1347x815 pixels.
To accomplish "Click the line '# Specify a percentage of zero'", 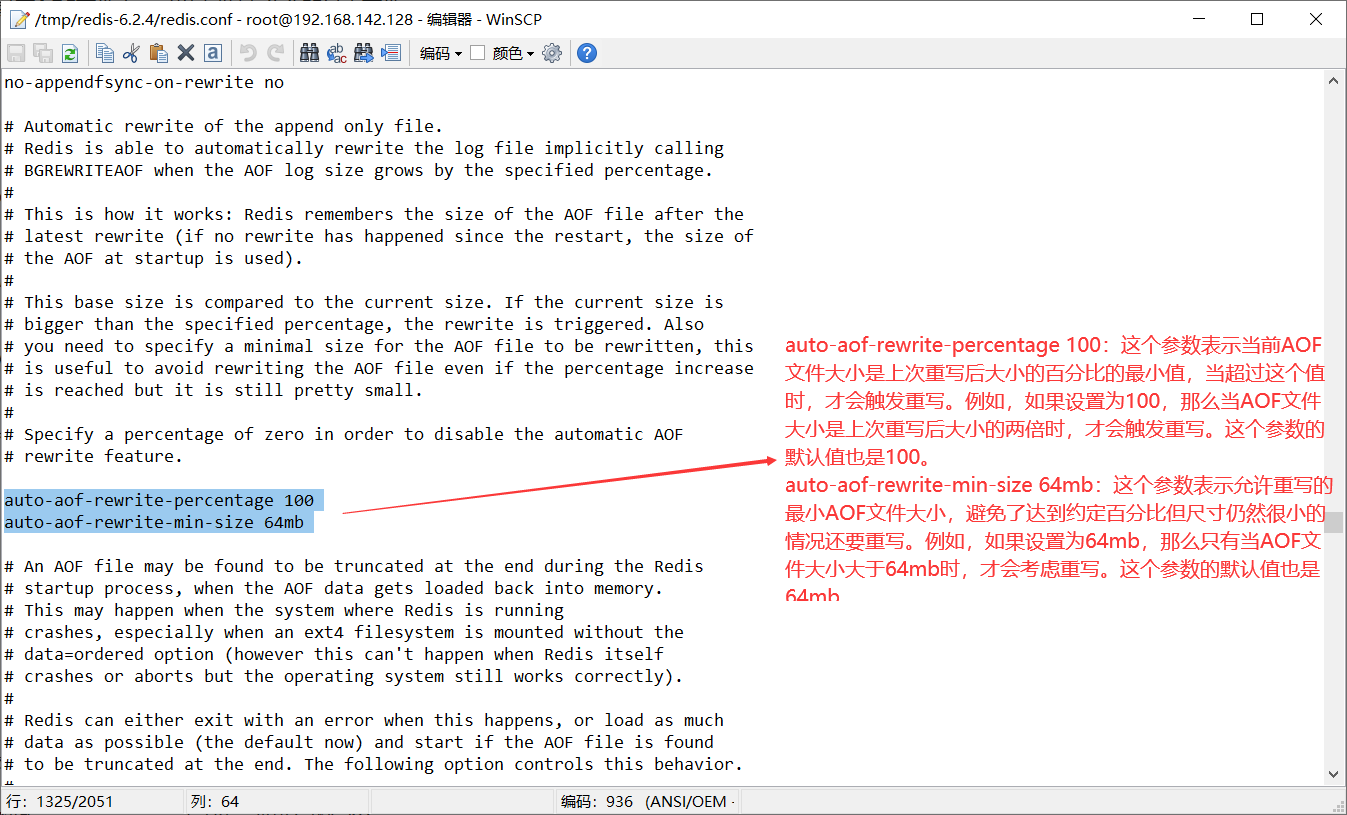I will [x=344, y=434].
